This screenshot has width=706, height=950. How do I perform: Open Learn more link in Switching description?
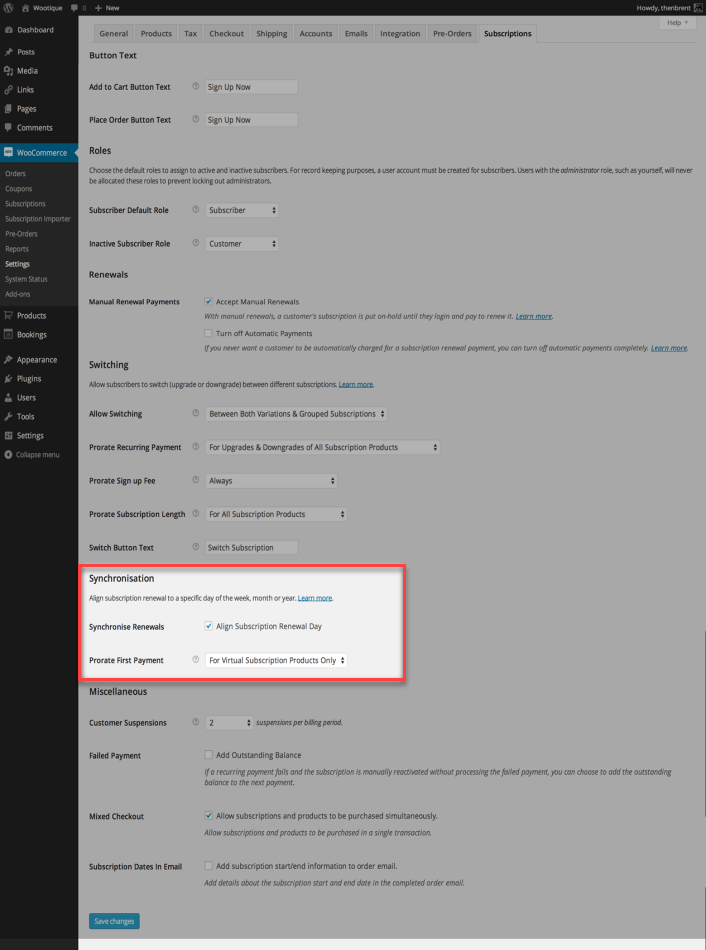356,384
